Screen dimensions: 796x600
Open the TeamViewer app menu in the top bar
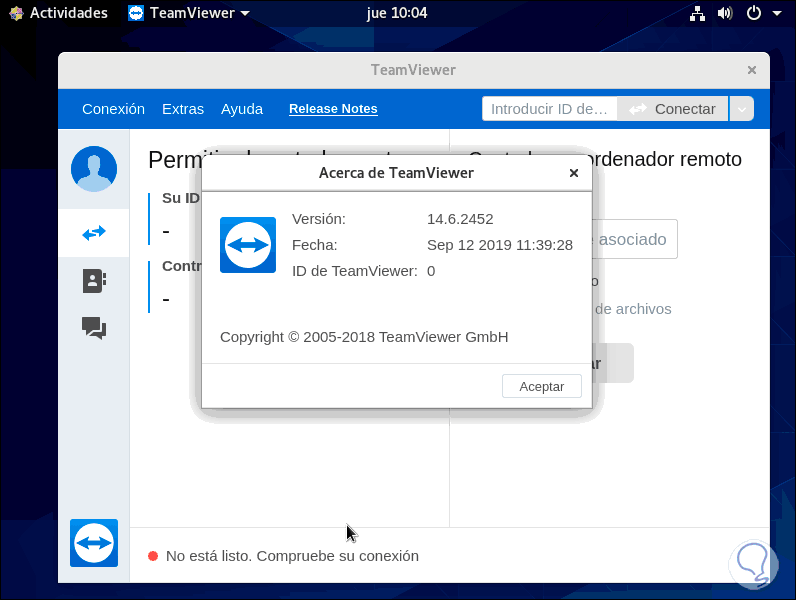pos(189,13)
